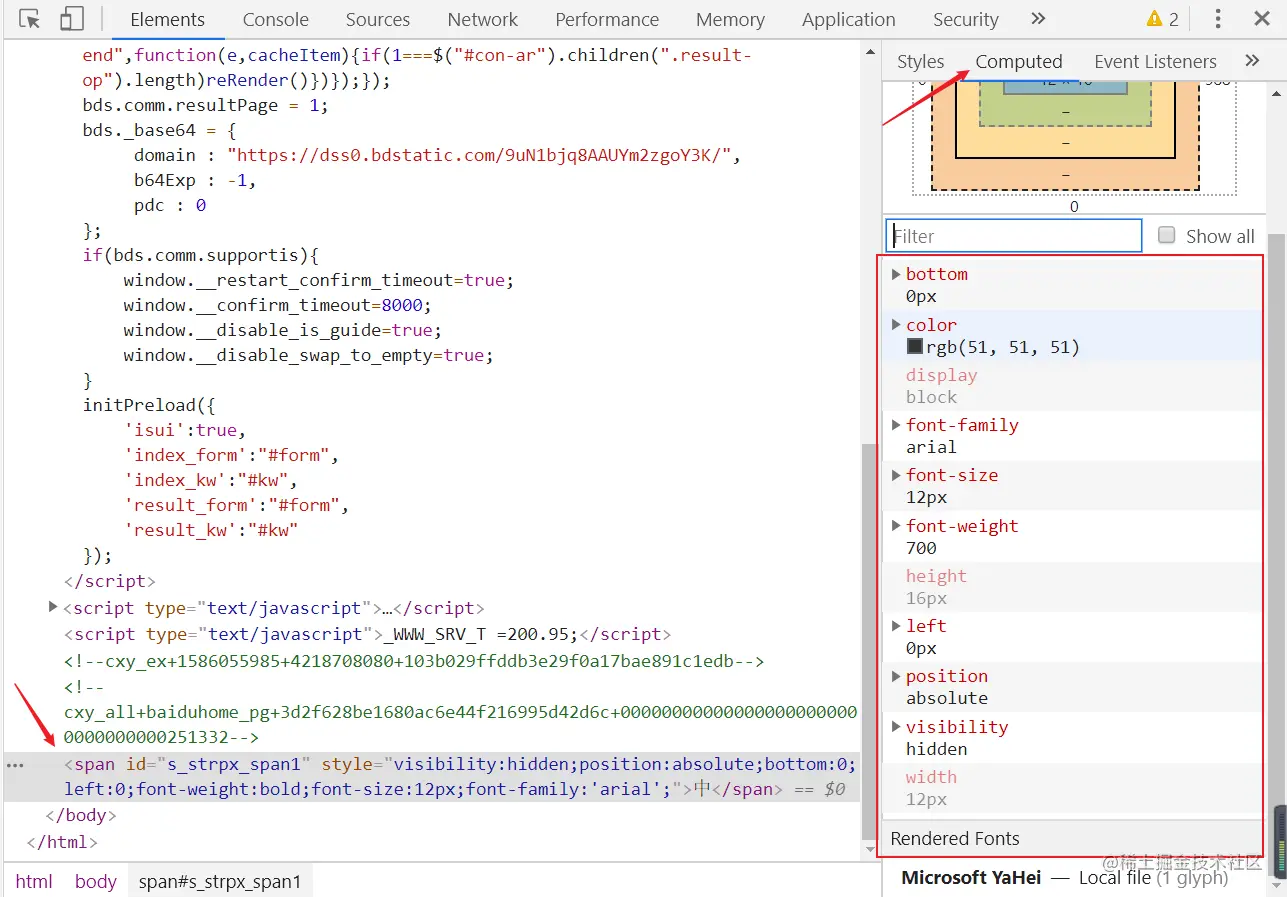Select the html breadcrumb
The image size is (1287, 897).
click(x=34, y=881)
